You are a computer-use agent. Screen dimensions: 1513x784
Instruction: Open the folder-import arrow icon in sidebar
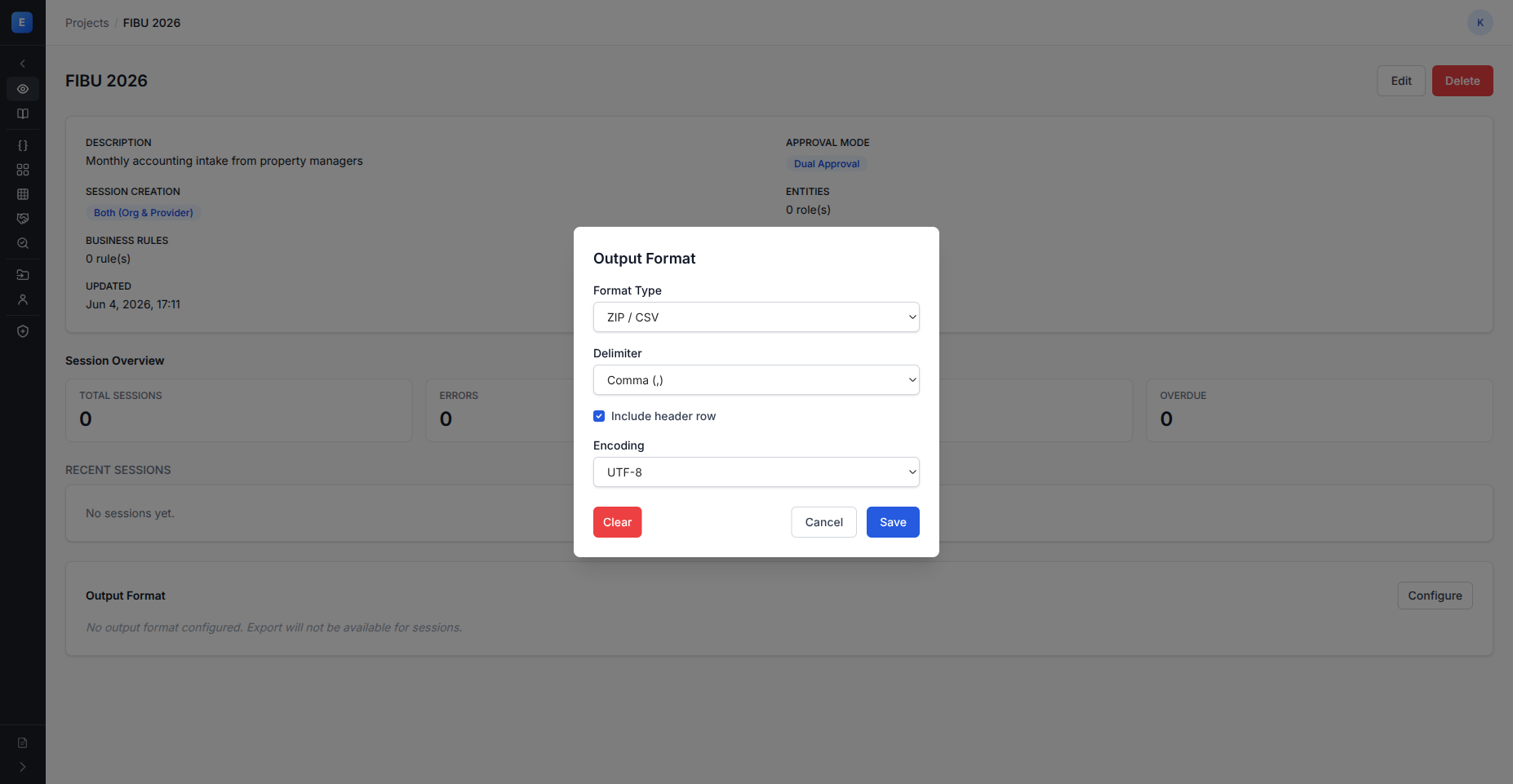23,275
